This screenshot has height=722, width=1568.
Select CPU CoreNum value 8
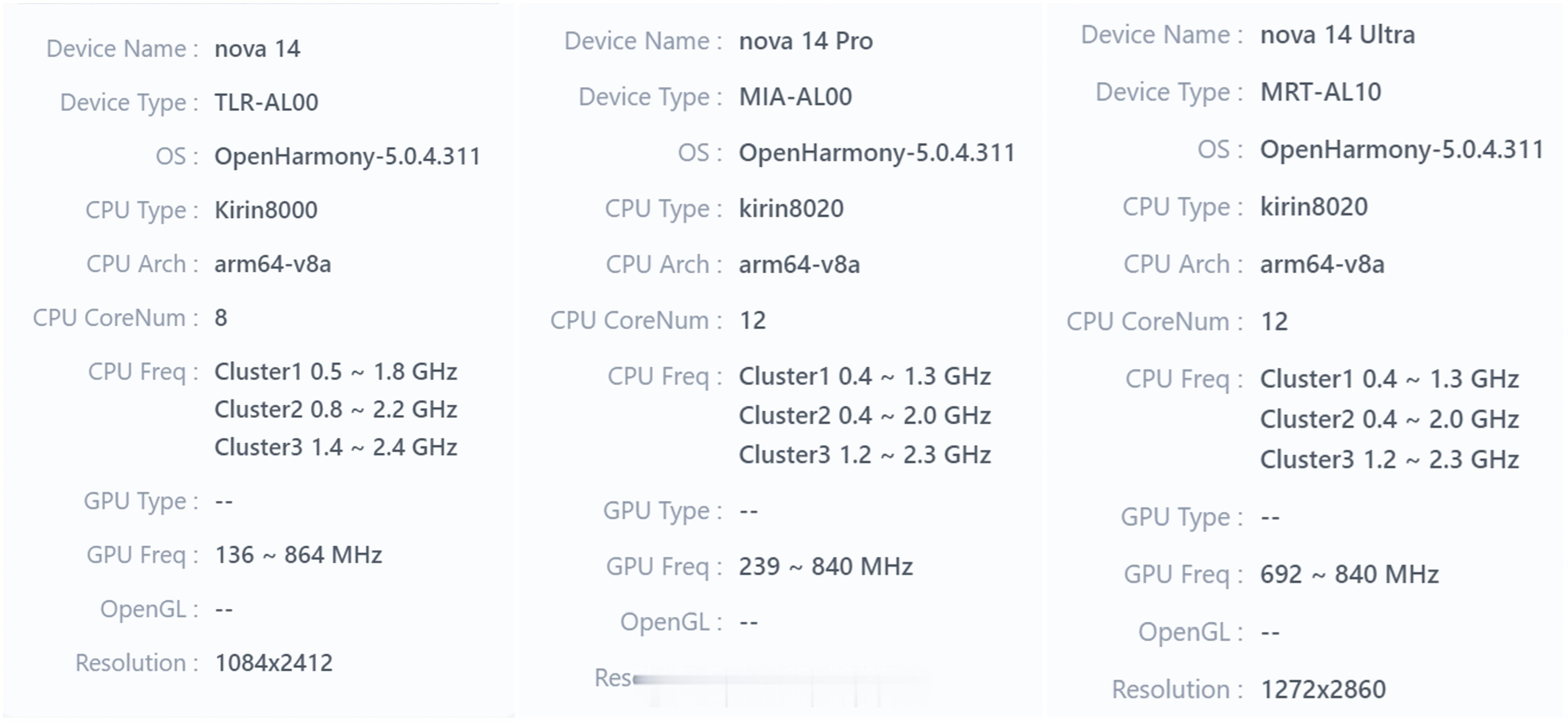click(220, 318)
